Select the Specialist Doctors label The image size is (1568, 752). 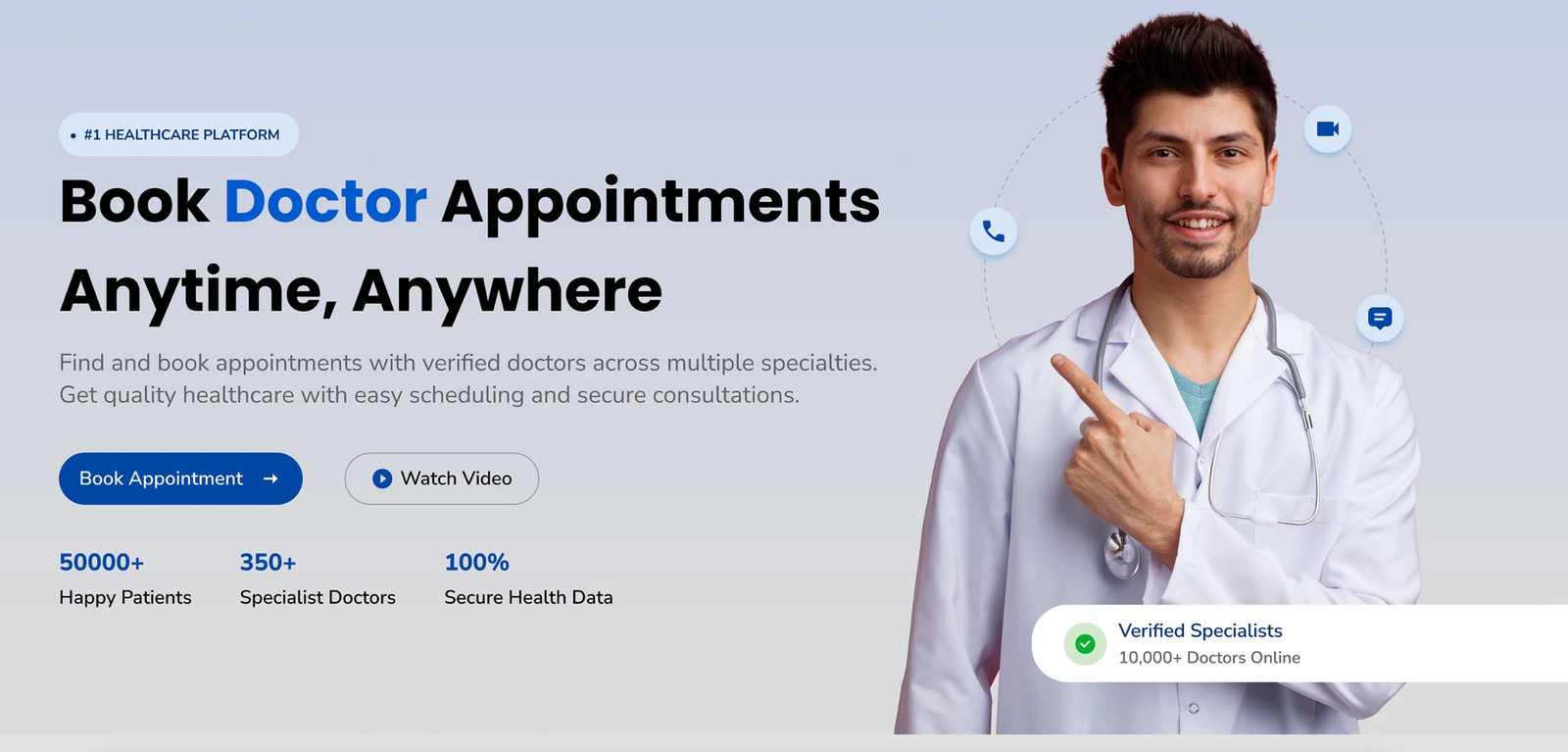pos(318,597)
